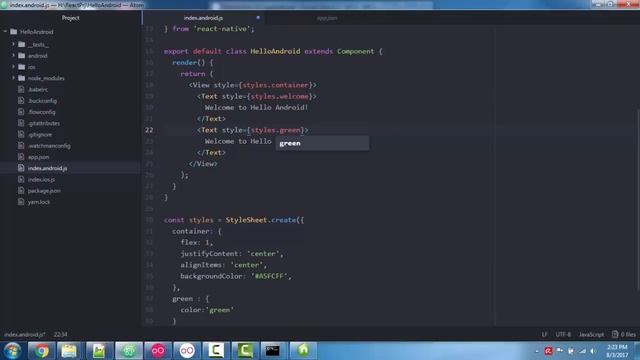Open the Command Prompt taskbar window

tap(273, 351)
